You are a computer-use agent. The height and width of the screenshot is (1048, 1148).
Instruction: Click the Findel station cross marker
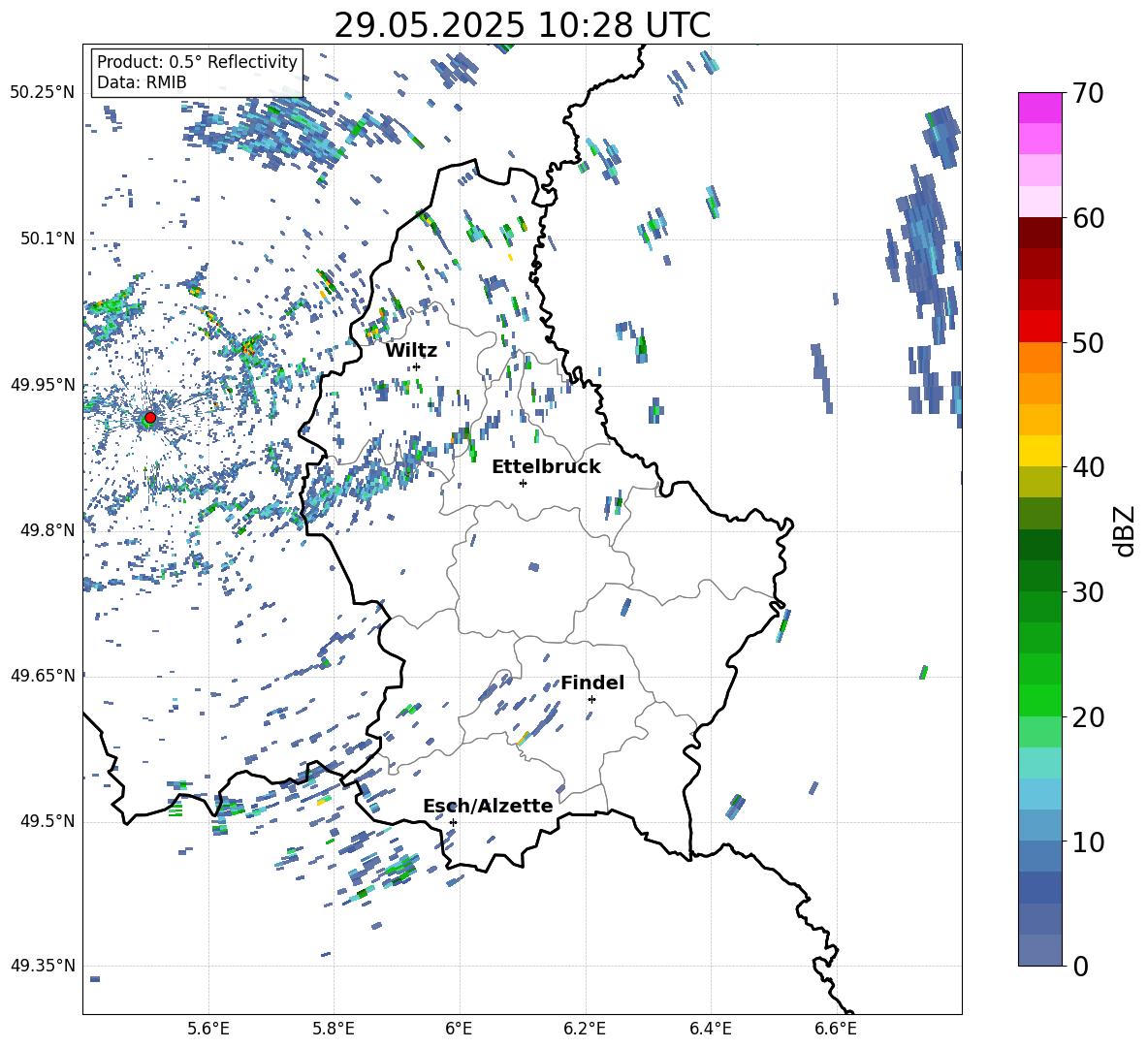[591, 699]
